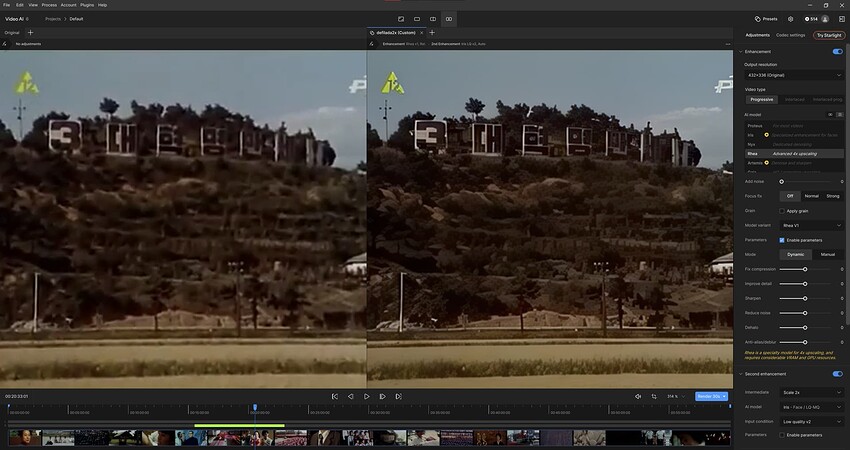Screen dimensions: 850x450
Task: Add a new preview tab with plus icon
Action: pyautogui.click(x=432, y=32)
